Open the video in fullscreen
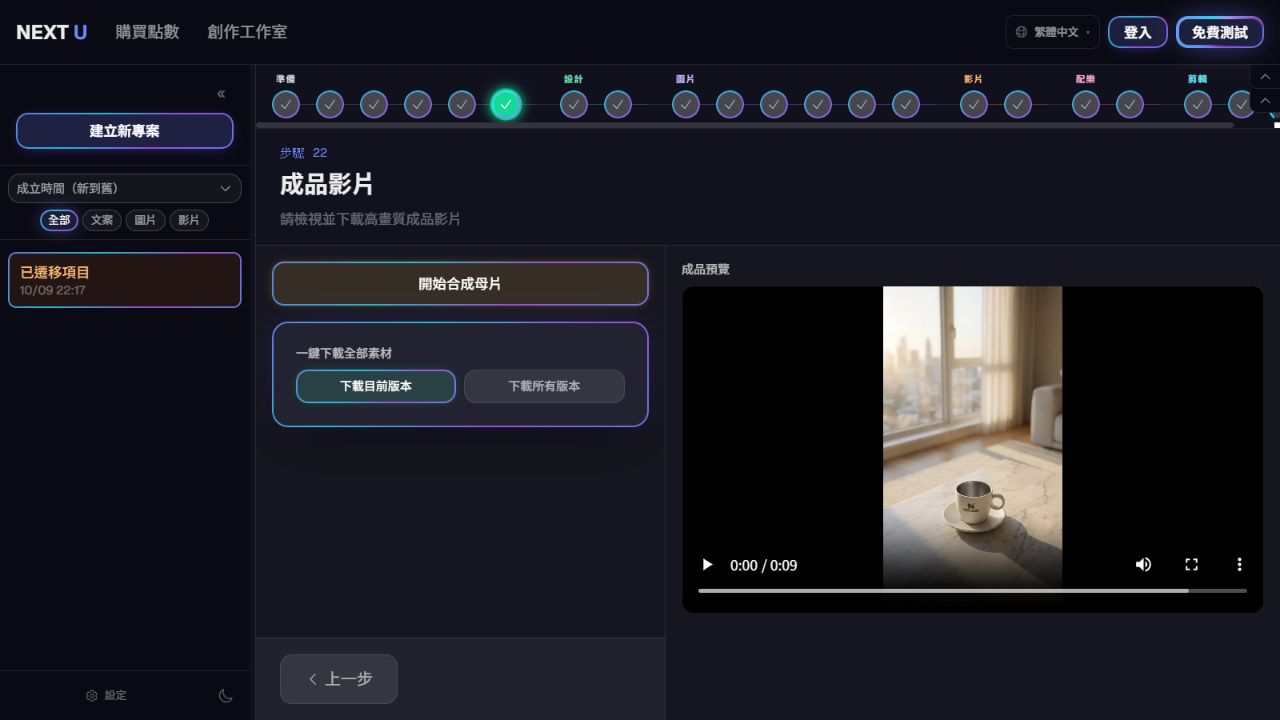Image resolution: width=1280 pixels, height=720 pixels. point(1191,565)
